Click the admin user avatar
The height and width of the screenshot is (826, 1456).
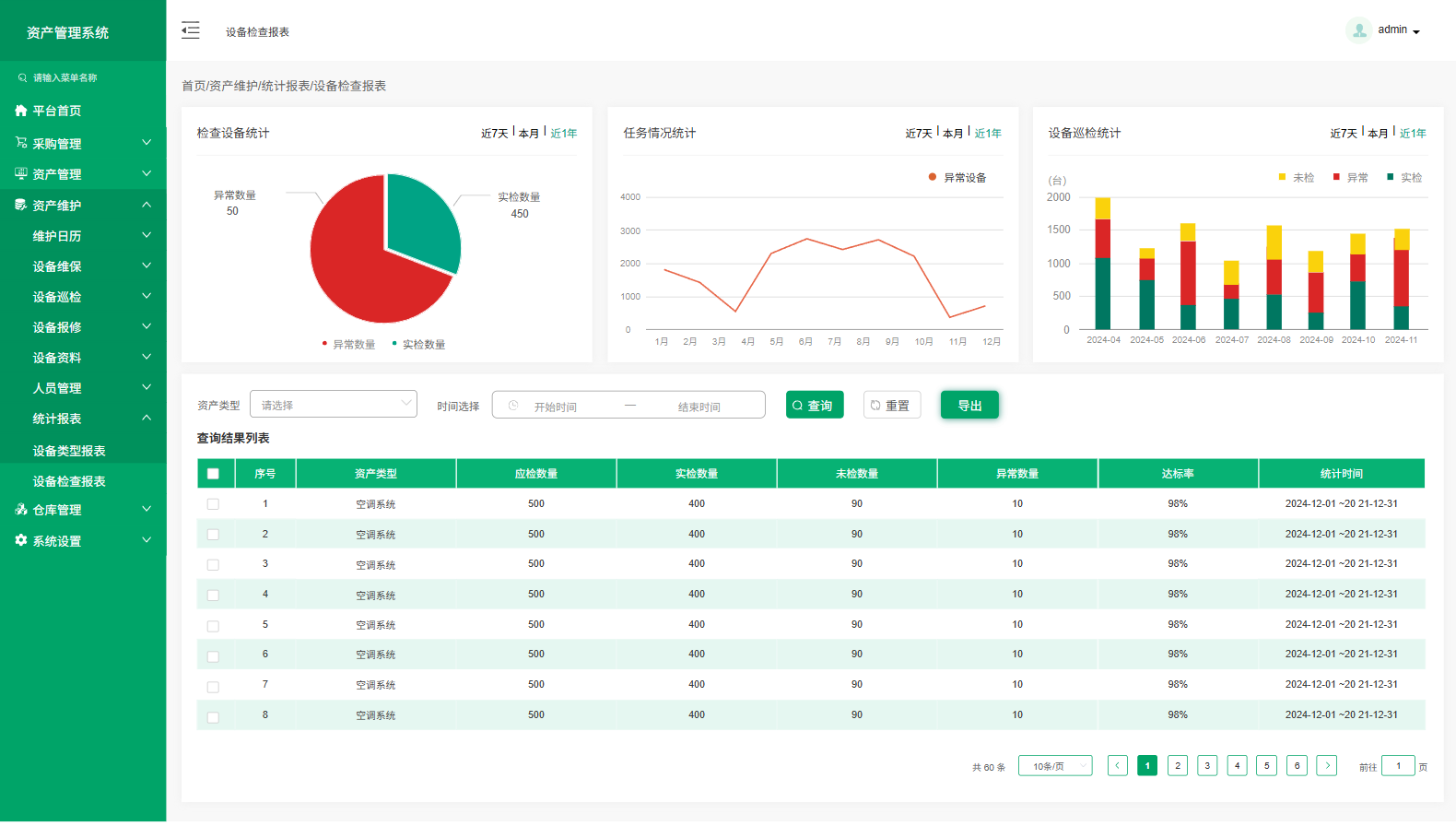pos(1358,30)
